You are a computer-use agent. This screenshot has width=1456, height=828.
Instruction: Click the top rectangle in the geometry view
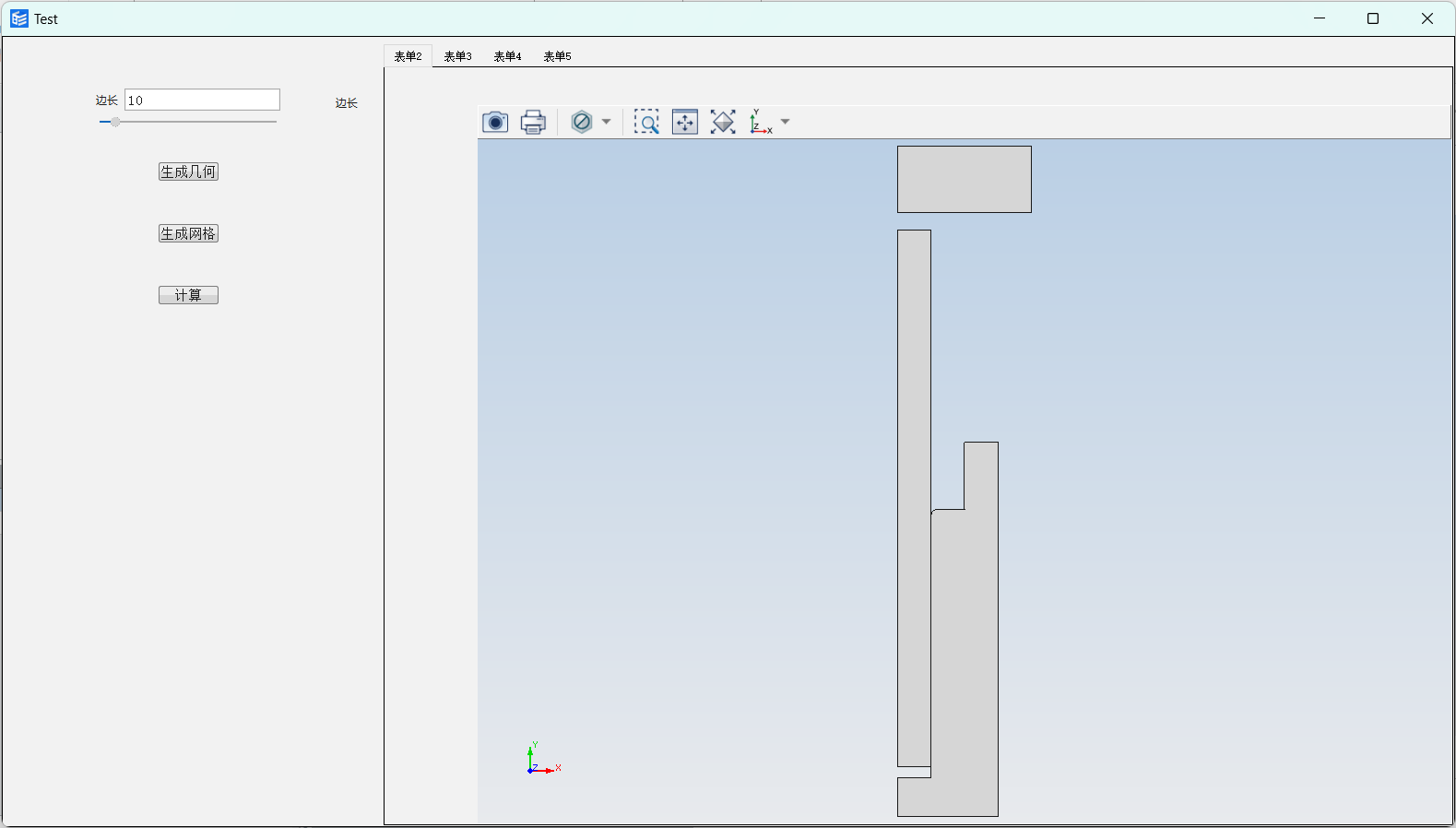point(965,179)
